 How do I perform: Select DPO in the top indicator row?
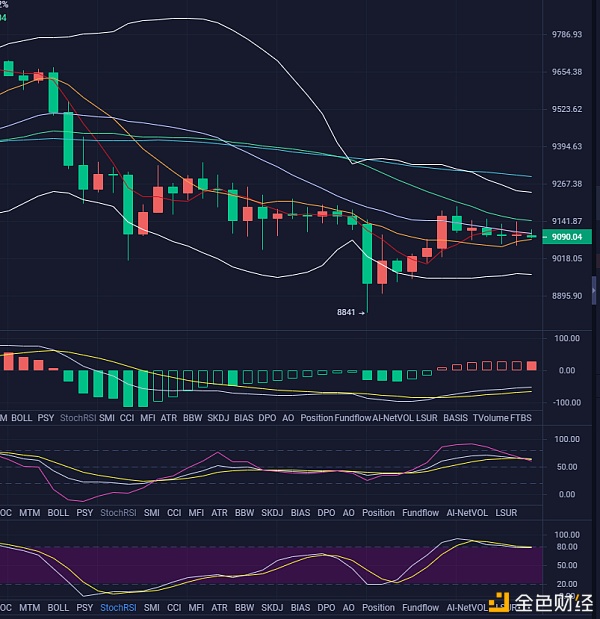click(267, 418)
